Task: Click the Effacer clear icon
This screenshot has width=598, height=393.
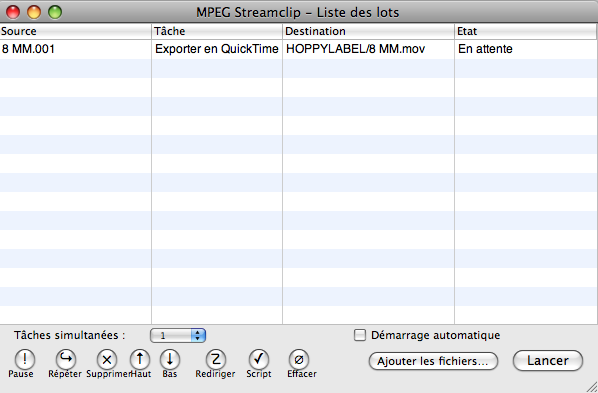Action: 299,359
